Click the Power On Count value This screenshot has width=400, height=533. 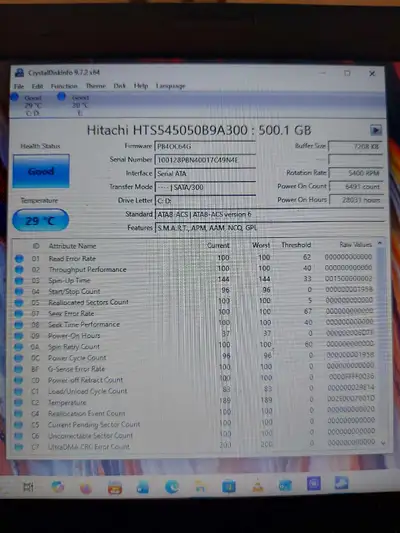click(x=355, y=187)
